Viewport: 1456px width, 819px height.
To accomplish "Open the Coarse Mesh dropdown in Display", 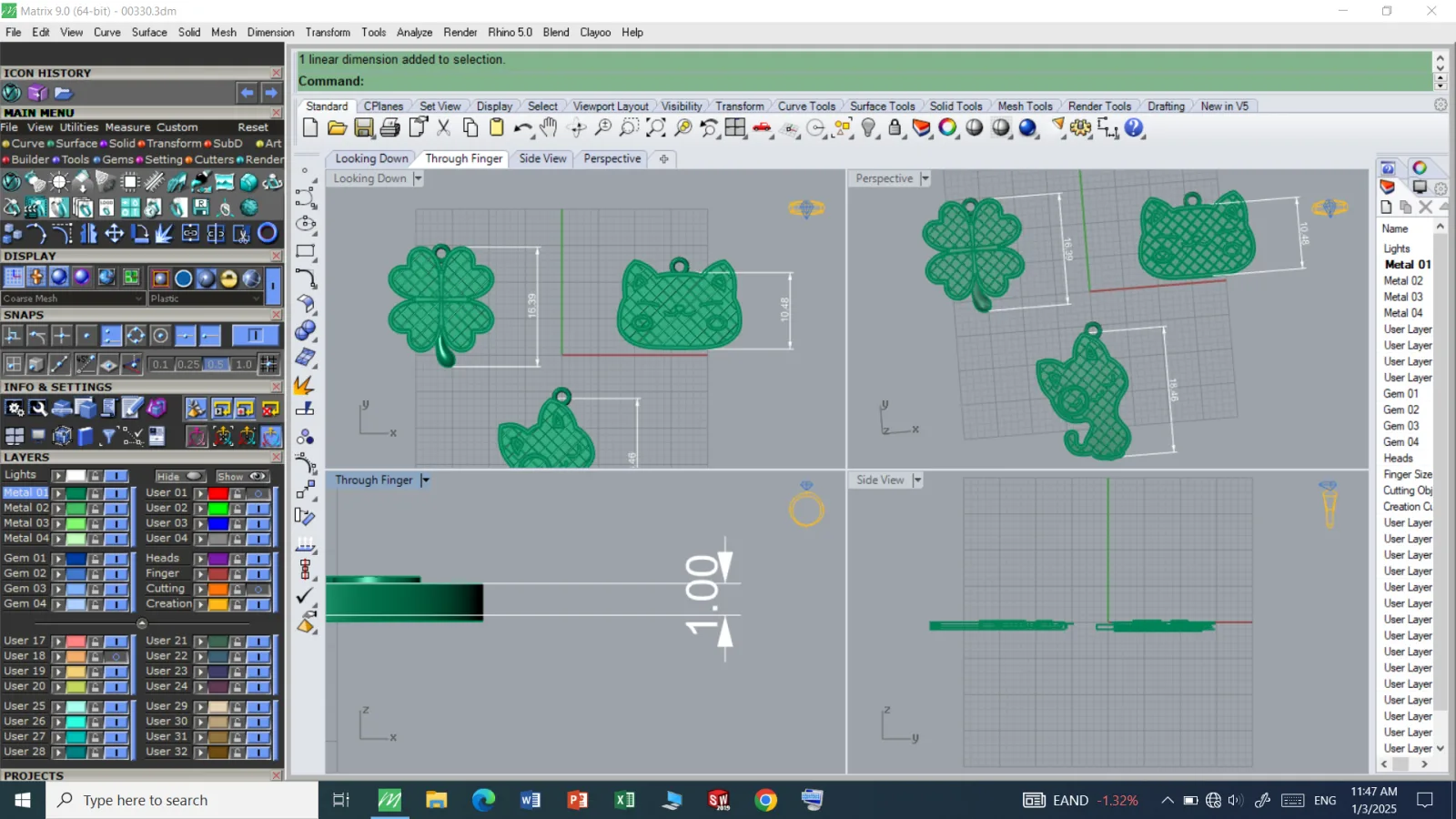I will (x=73, y=298).
